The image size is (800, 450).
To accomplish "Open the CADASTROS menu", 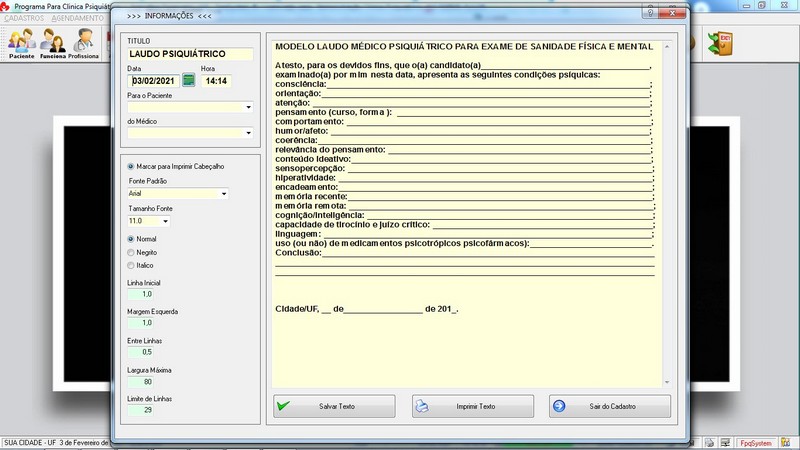I will click(24, 18).
